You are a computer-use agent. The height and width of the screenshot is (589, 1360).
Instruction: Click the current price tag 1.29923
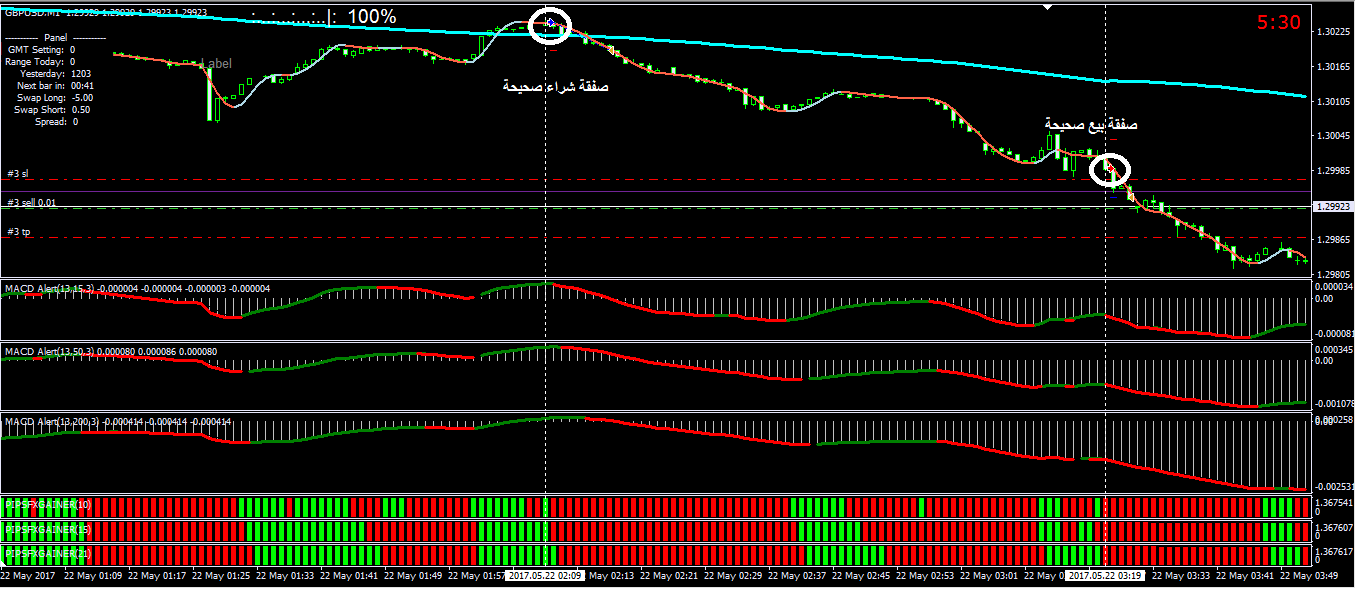point(1331,207)
